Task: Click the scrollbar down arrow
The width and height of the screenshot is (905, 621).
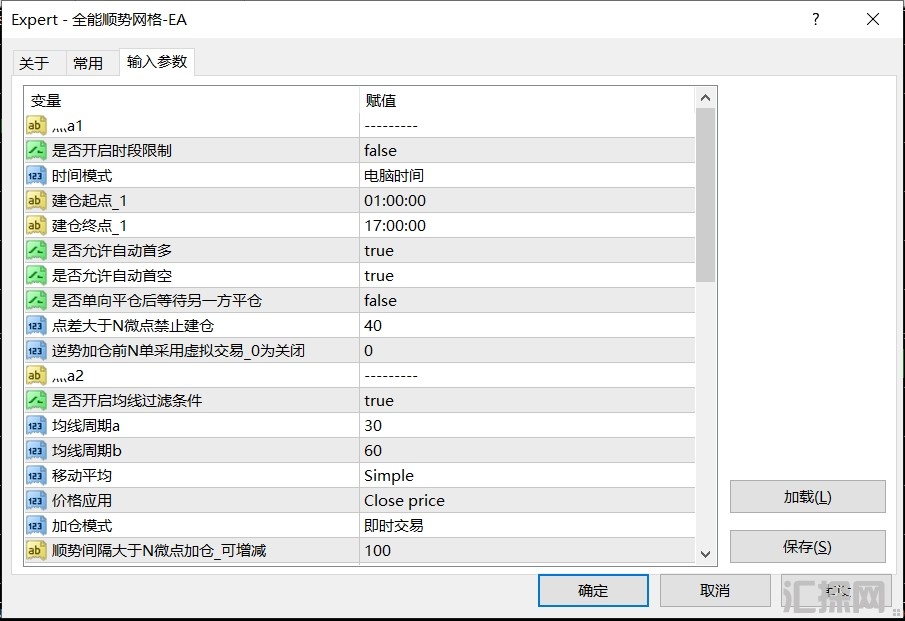Action: click(x=706, y=554)
